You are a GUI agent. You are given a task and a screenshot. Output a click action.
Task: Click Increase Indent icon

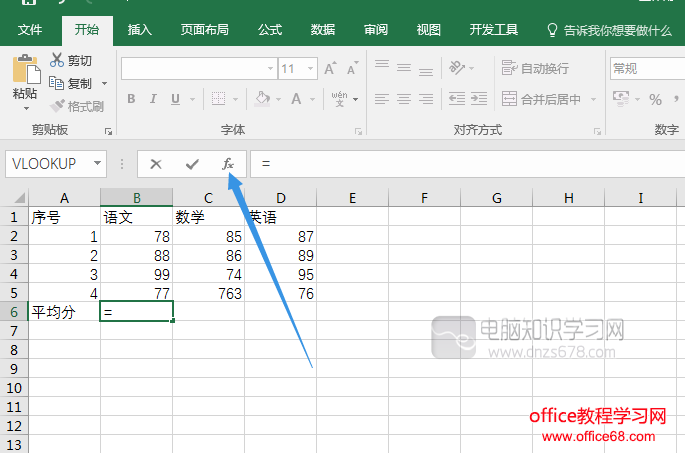[479, 99]
